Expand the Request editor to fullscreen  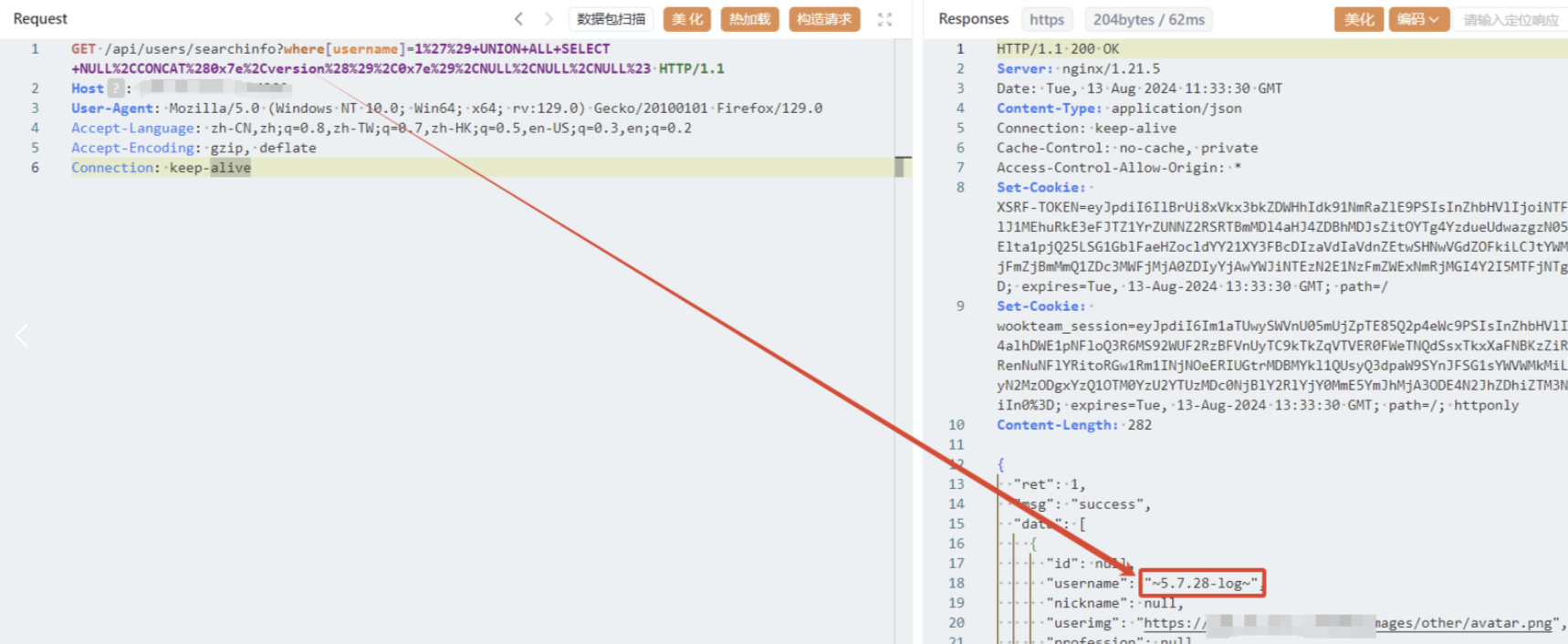pos(884,19)
